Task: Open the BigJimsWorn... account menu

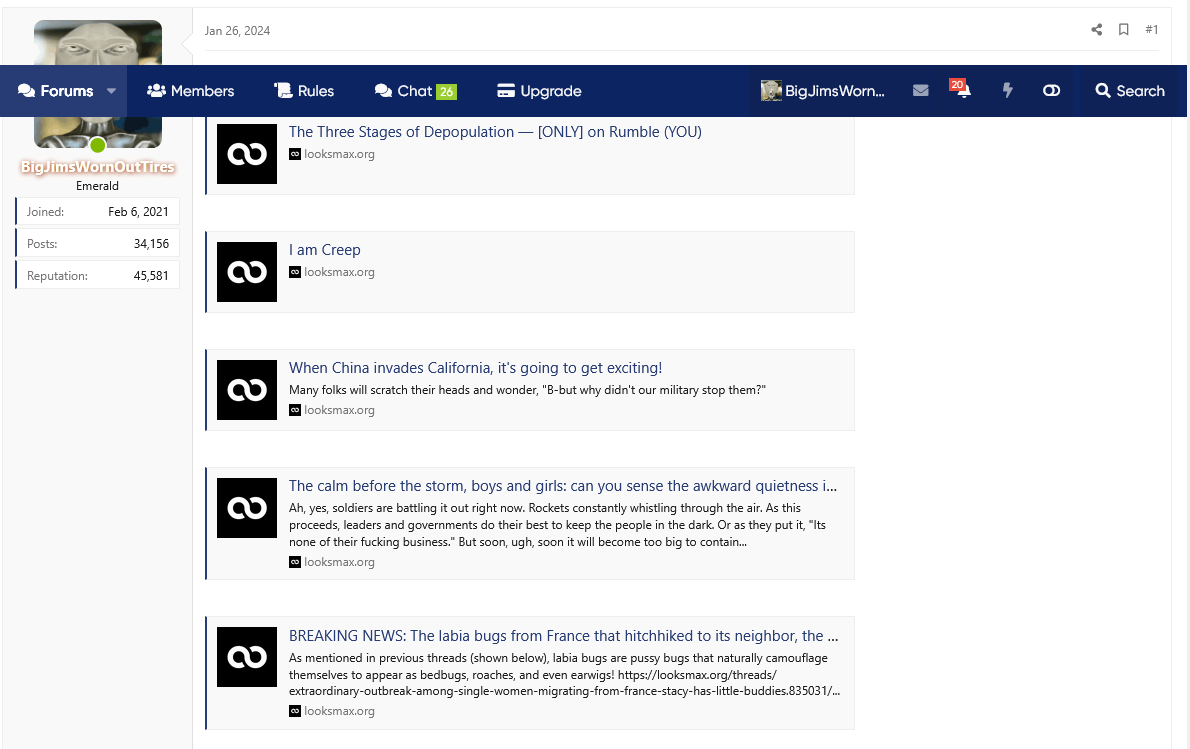Action: 823,91
